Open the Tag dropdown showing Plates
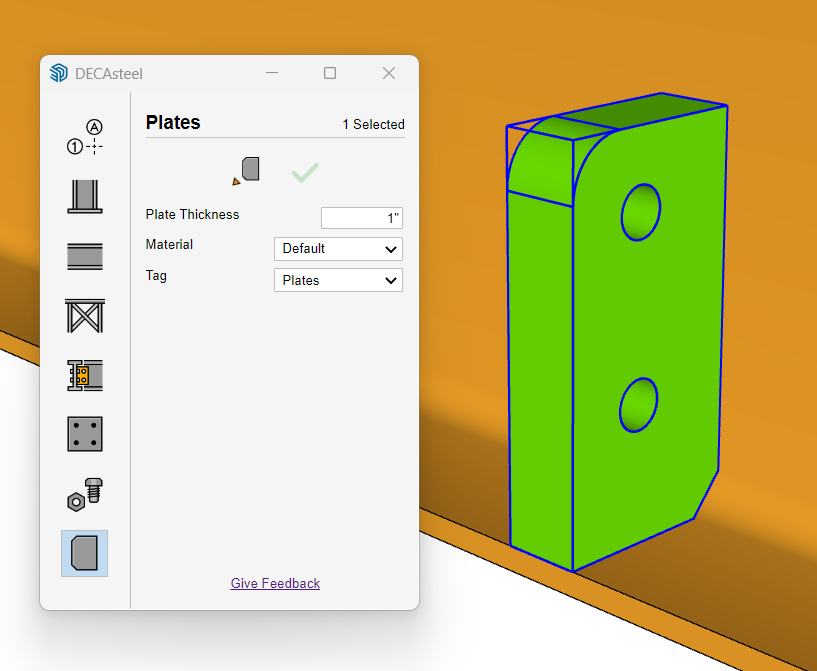 point(338,280)
